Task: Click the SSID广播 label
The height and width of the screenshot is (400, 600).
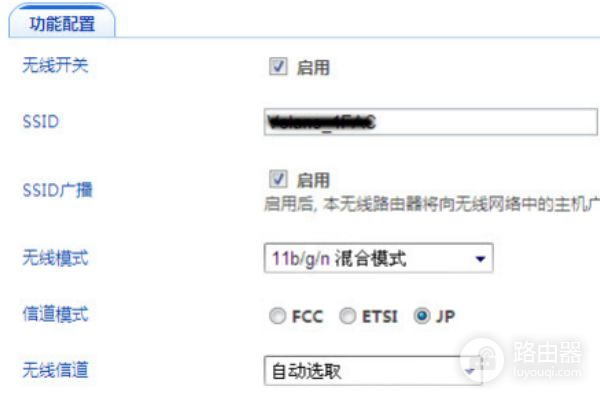Action: coord(57,190)
